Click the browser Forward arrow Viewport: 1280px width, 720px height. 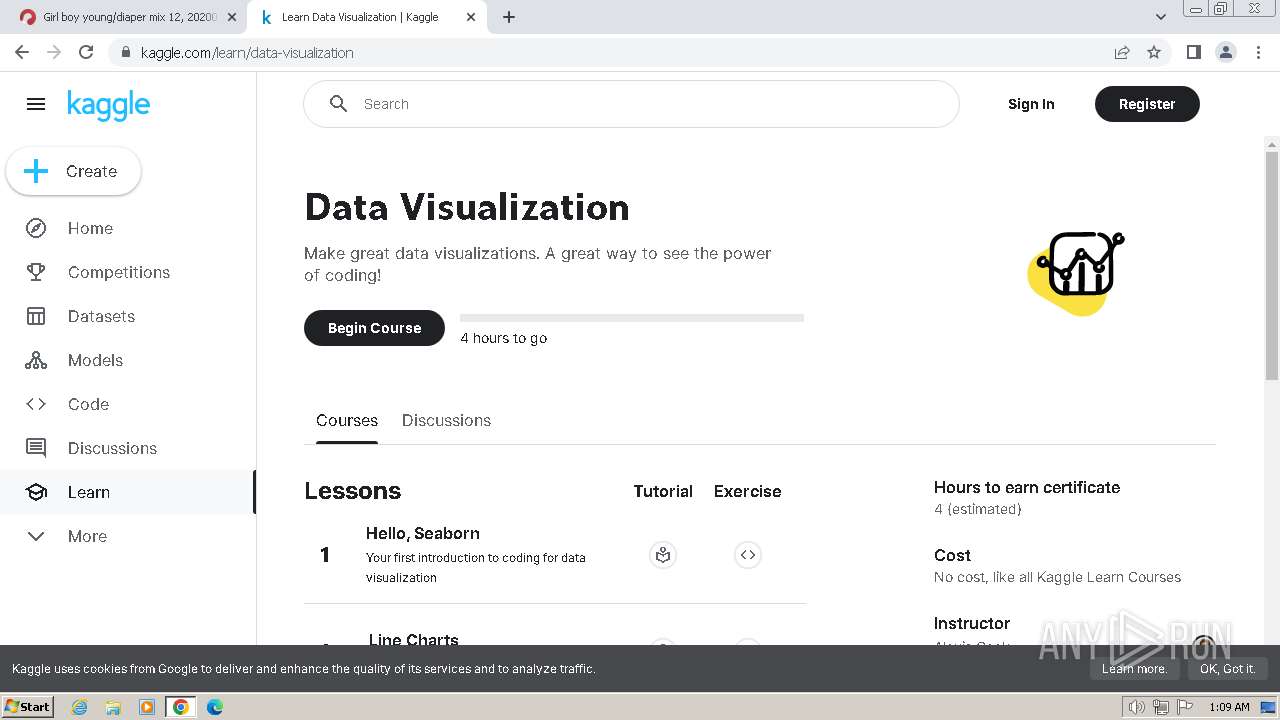coord(54,52)
